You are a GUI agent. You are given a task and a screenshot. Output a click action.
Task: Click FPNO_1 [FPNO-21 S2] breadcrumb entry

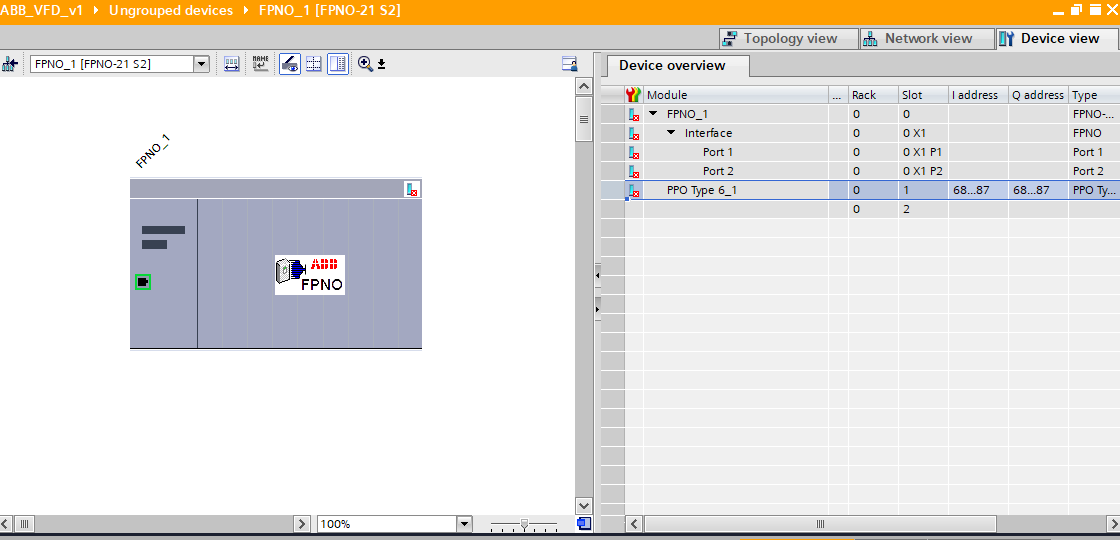(329, 11)
